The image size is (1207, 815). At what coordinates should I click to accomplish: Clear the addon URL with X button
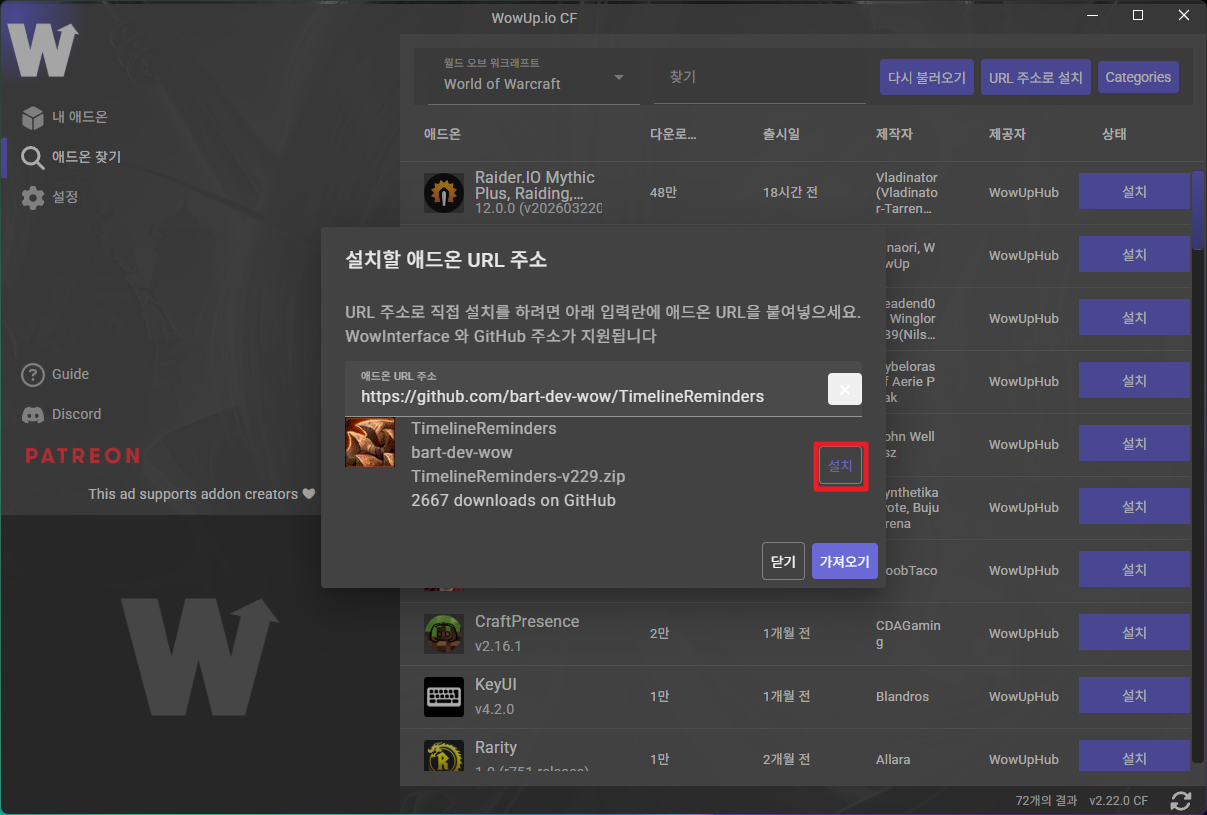(x=844, y=389)
